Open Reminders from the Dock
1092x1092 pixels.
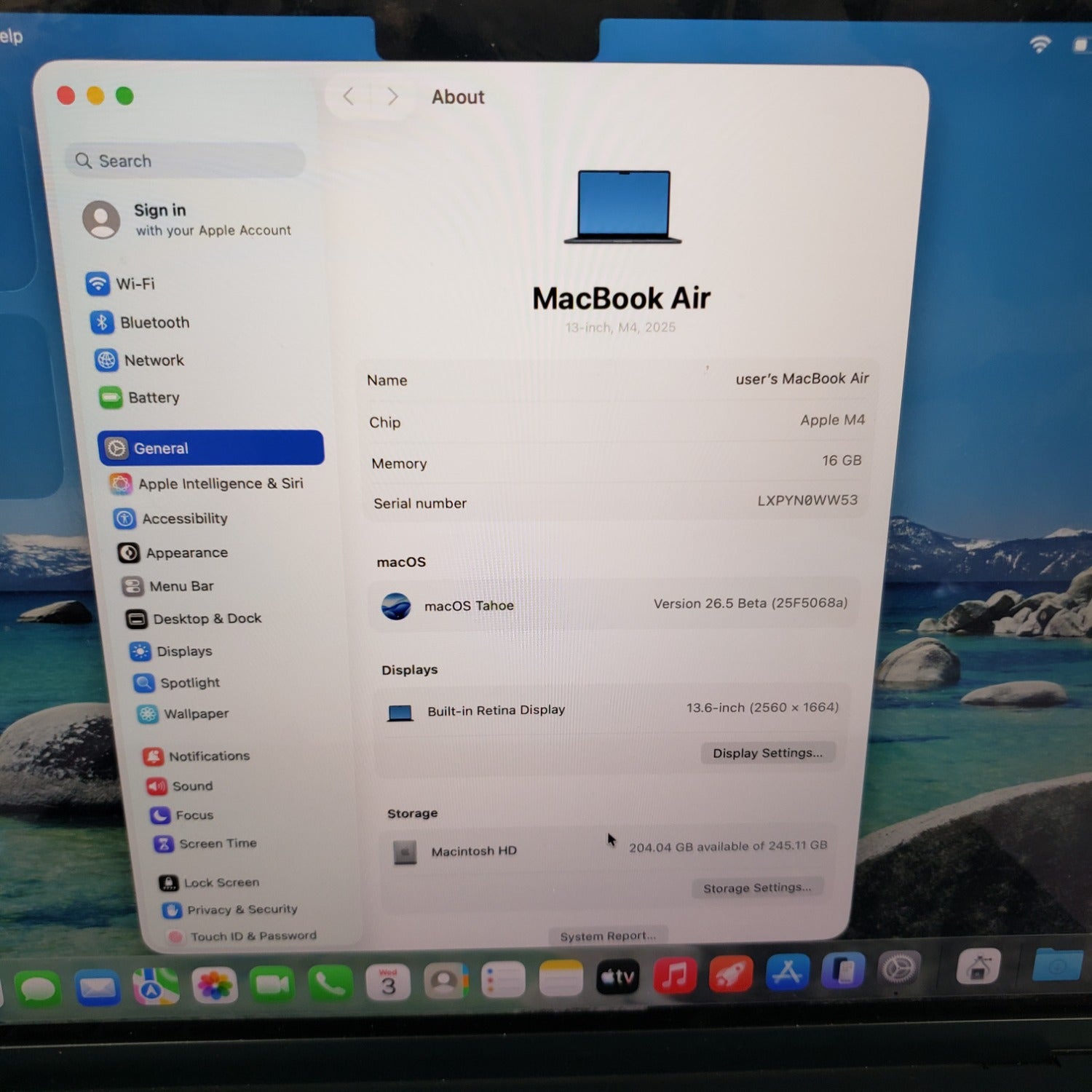pyautogui.click(x=503, y=980)
